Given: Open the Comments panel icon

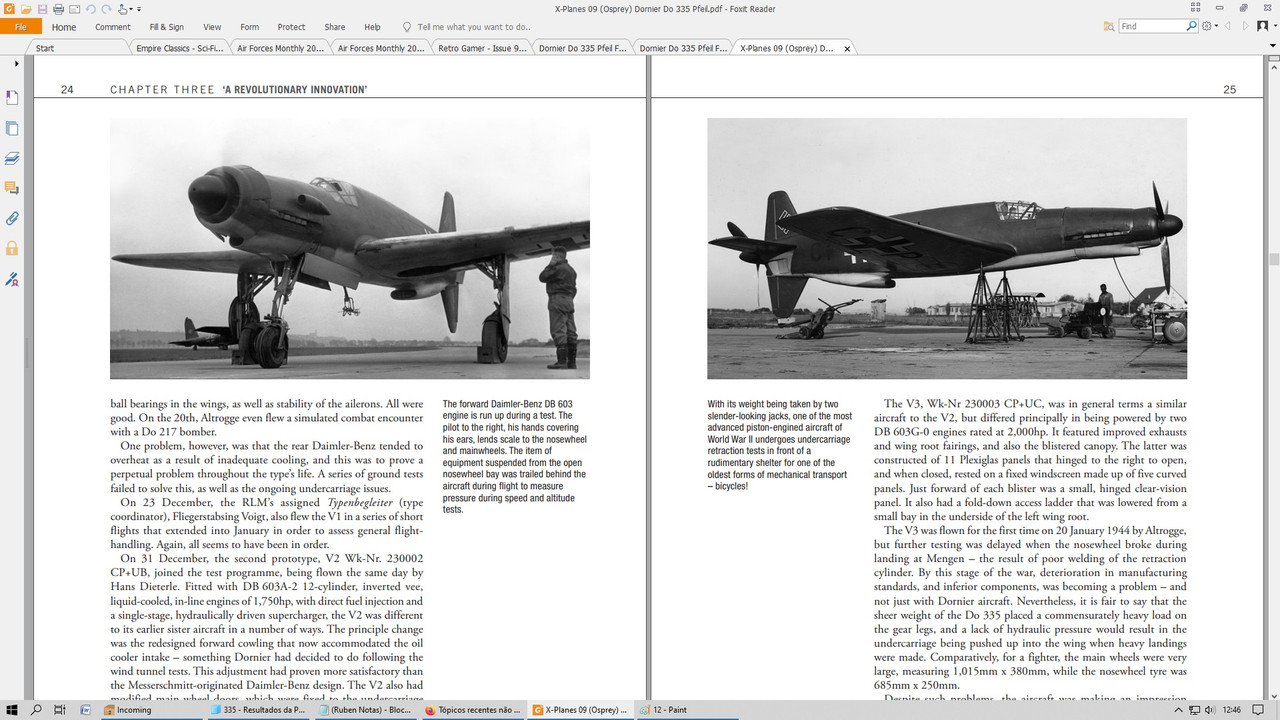Looking at the screenshot, I should 12,188.
